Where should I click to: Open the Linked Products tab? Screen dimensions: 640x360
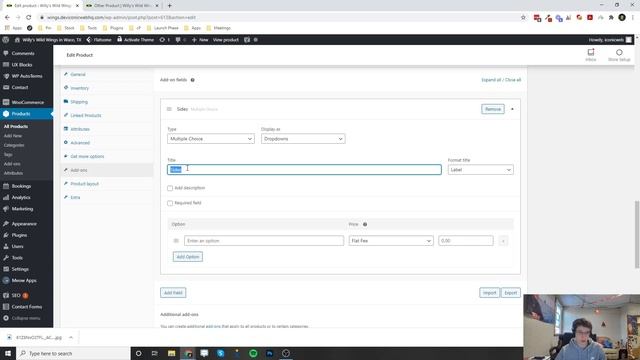(86, 116)
